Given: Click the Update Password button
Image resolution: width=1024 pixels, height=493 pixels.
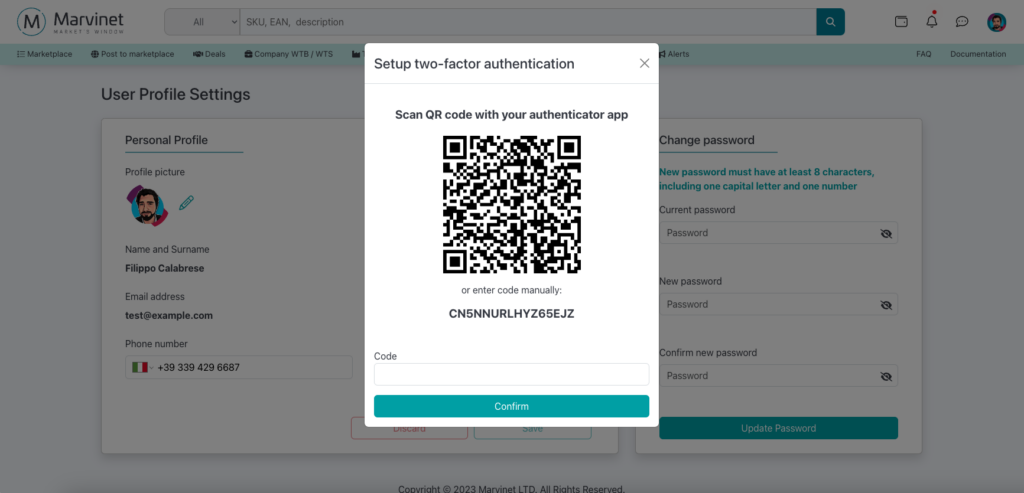Looking at the screenshot, I should point(778,428).
